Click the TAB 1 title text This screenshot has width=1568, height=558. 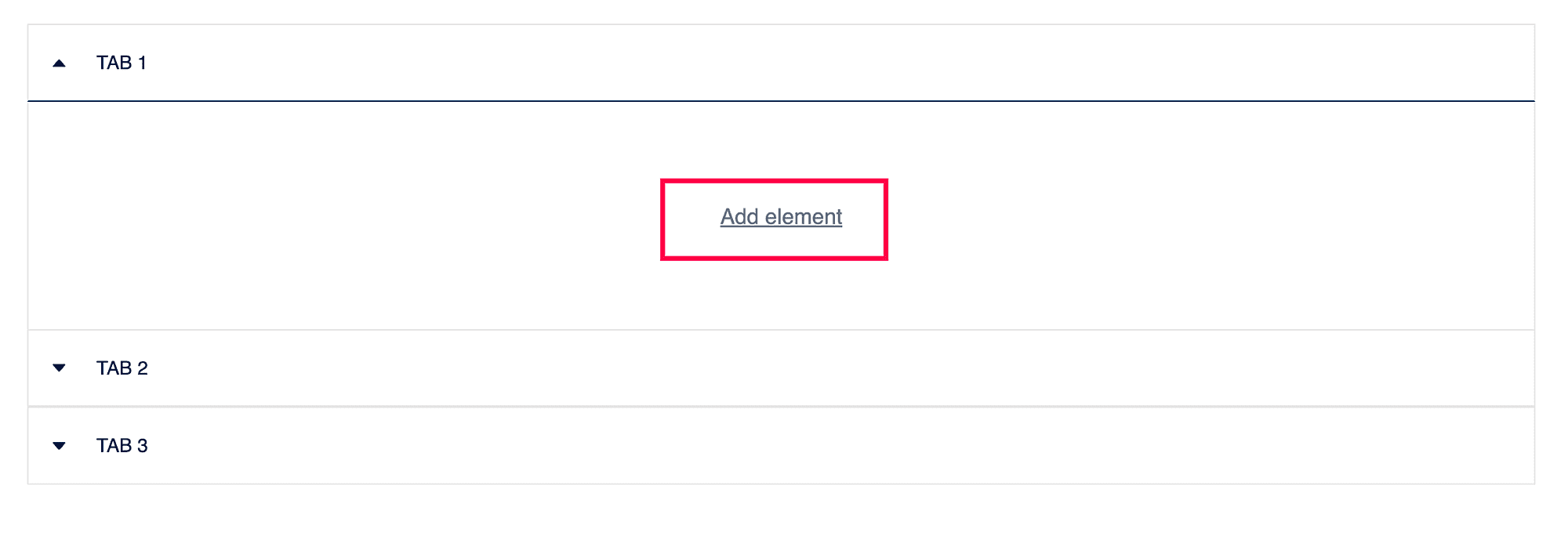click(x=122, y=63)
